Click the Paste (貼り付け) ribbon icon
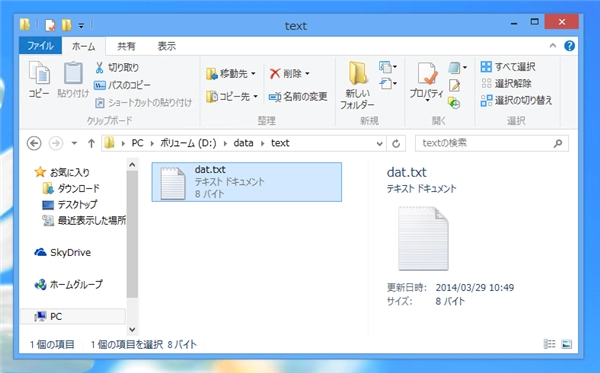 click(73, 79)
